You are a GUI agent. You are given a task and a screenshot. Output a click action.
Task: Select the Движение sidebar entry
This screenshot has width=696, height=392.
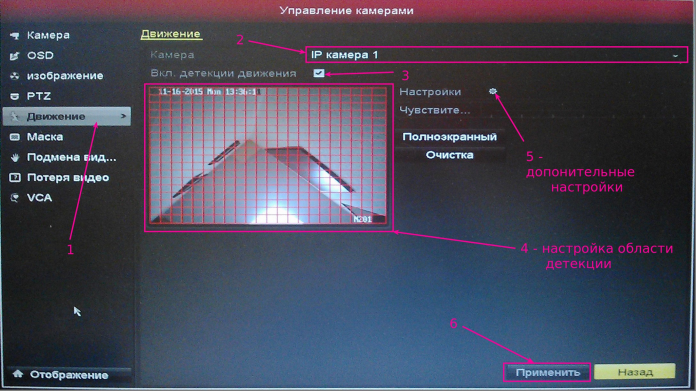pyautogui.click(x=67, y=116)
